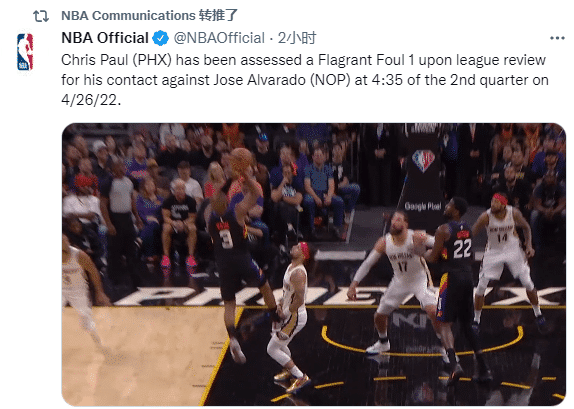The height and width of the screenshot is (409, 574).
Task: Click the basketball in the video
Action: pos(241,160)
